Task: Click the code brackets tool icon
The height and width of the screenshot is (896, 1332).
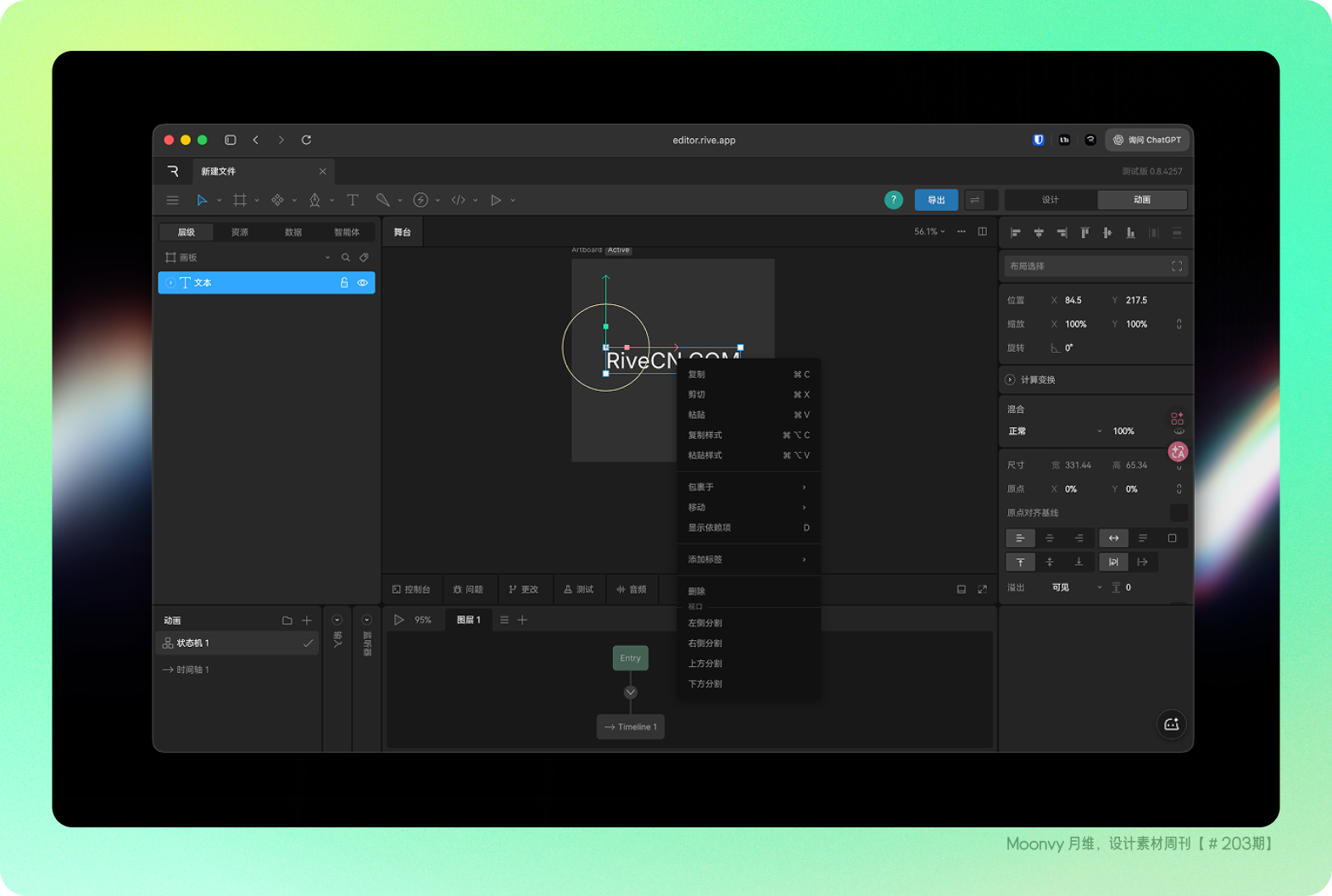Action: (458, 200)
